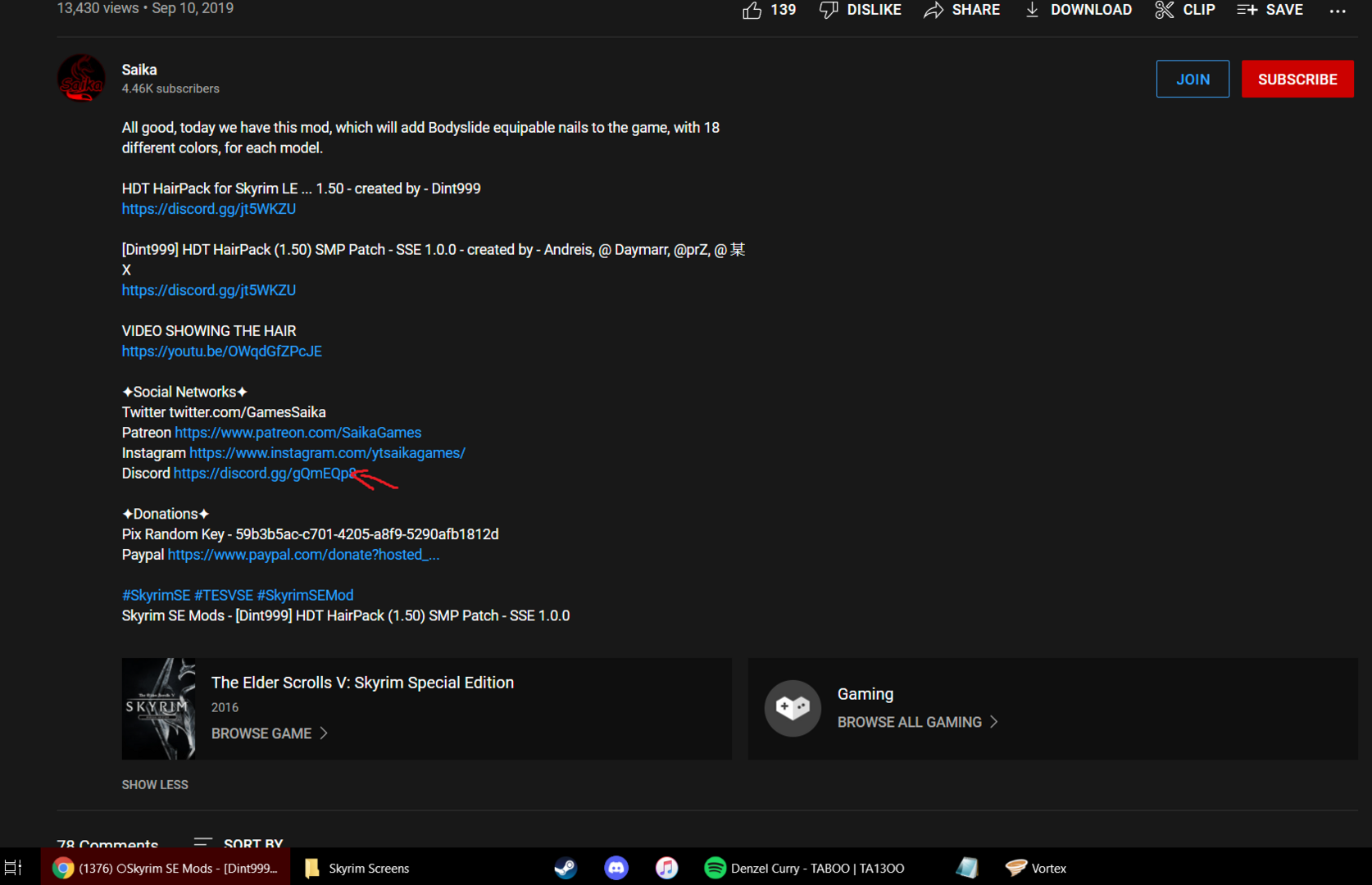The image size is (1372, 885).
Task: Open the Patreon SaikaGames link
Action: point(298,432)
